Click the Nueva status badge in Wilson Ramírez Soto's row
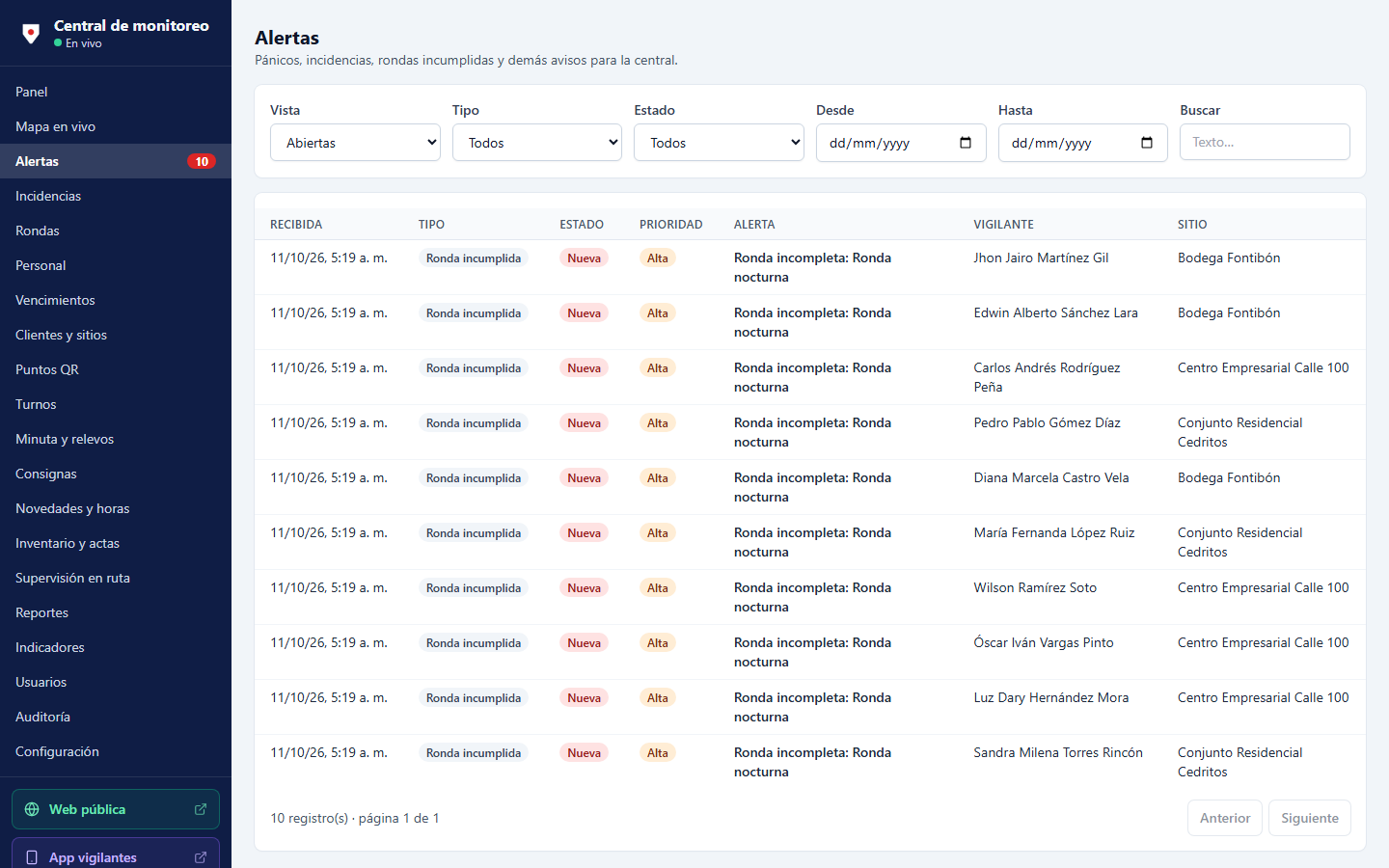This screenshot has height=868, width=1389. click(584, 588)
